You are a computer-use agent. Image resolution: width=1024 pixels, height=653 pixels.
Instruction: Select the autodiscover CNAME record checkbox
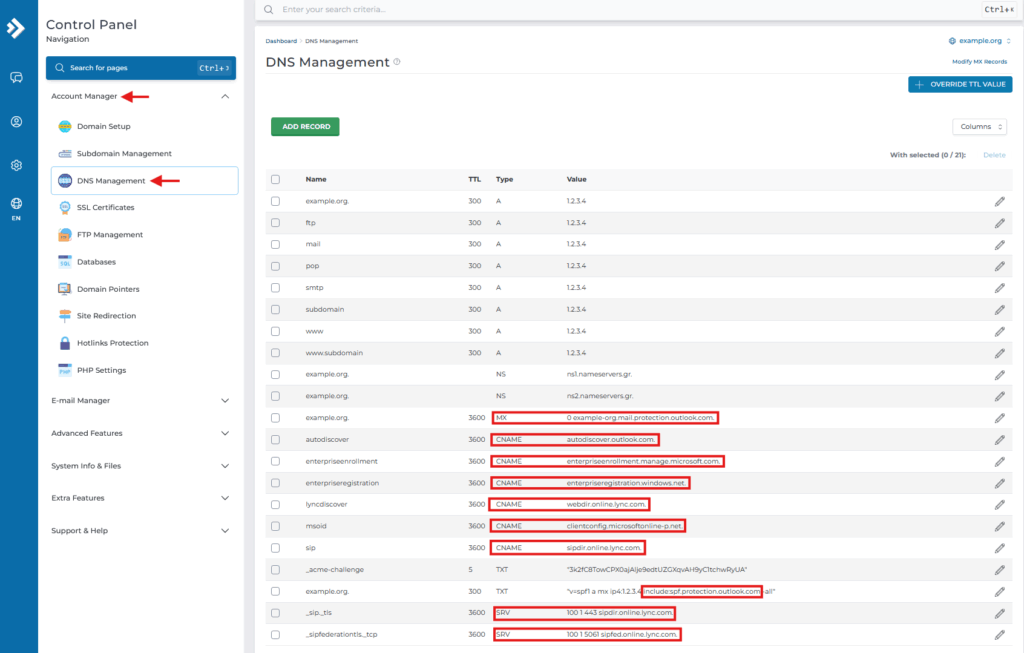[x=276, y=439]
